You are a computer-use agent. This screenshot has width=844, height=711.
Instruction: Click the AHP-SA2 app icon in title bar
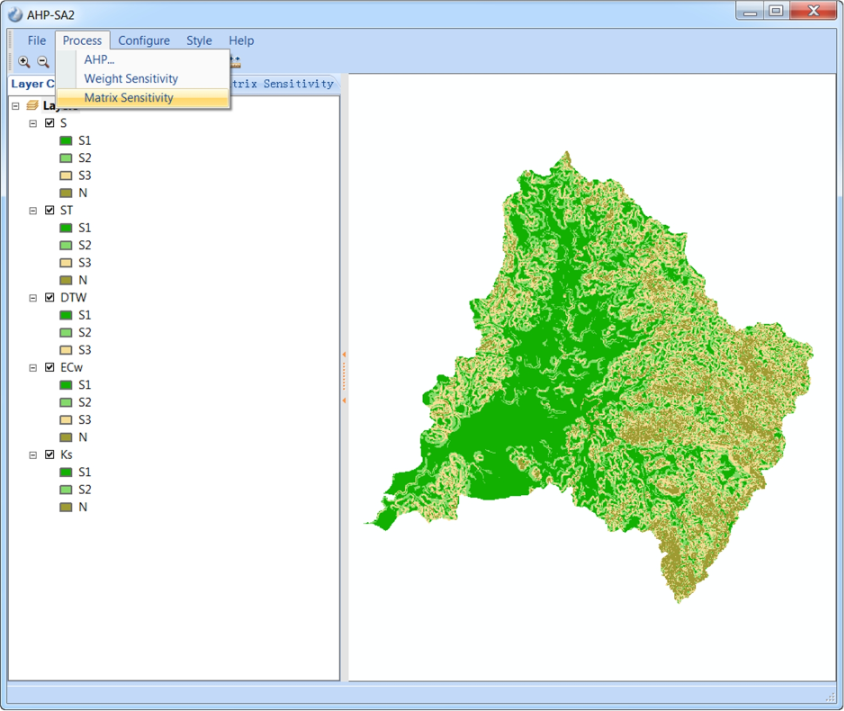pos(15,13)
